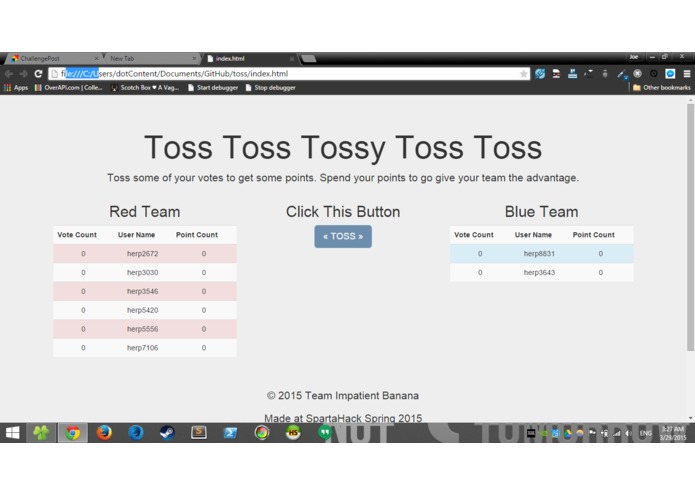Go forward using the browser forward arrow
The width and height of the screenshot is (695, 494).
tap(24, 74)
